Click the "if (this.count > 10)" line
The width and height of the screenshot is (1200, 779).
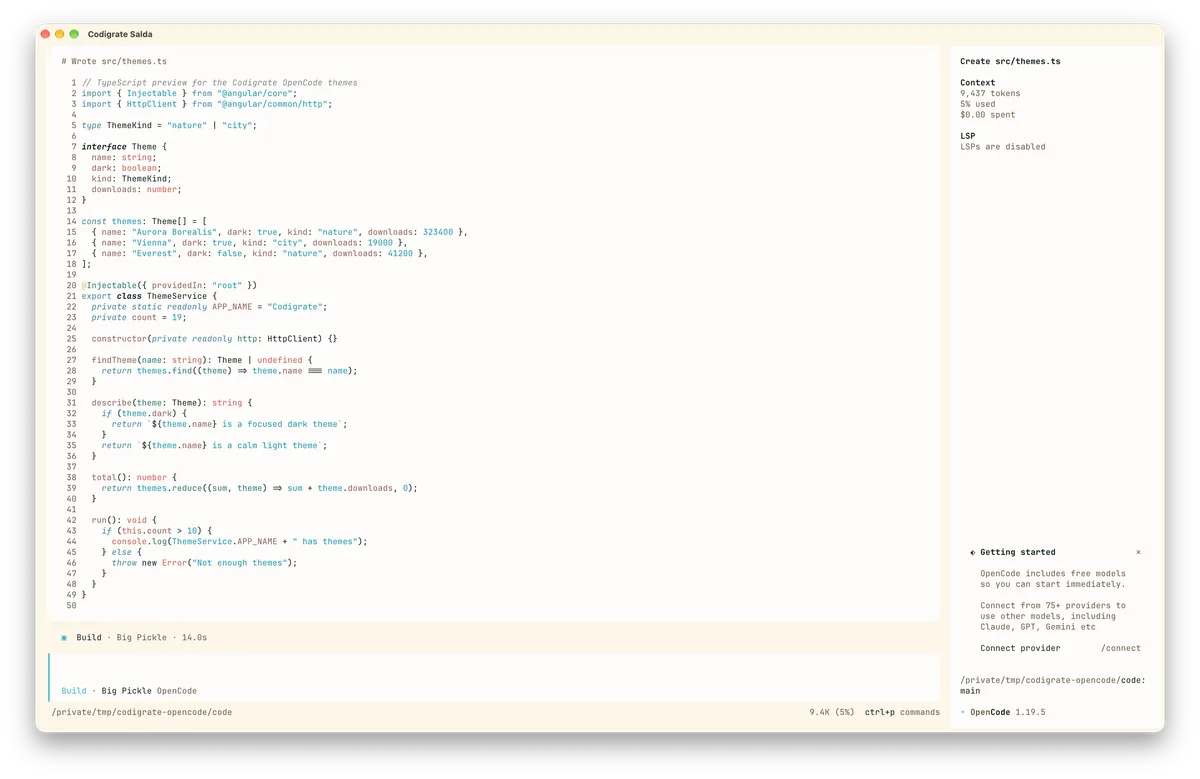[x=157, y=530]
